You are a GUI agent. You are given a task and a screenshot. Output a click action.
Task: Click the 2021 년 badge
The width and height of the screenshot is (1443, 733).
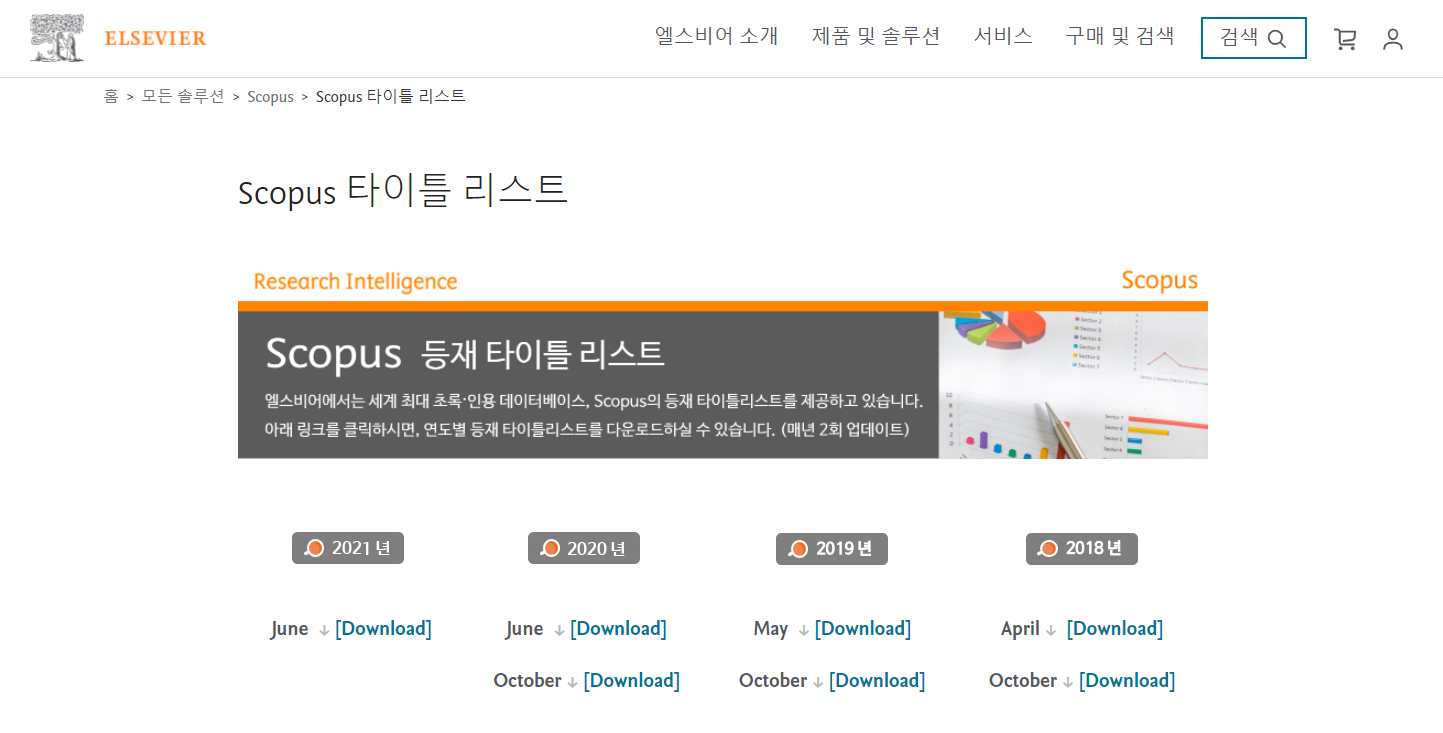point(348,548)
